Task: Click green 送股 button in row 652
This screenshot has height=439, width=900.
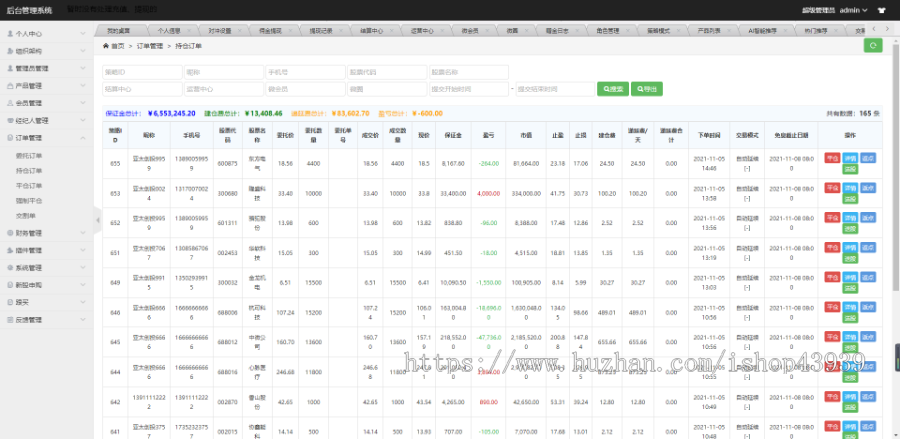Action: [850, 228]
